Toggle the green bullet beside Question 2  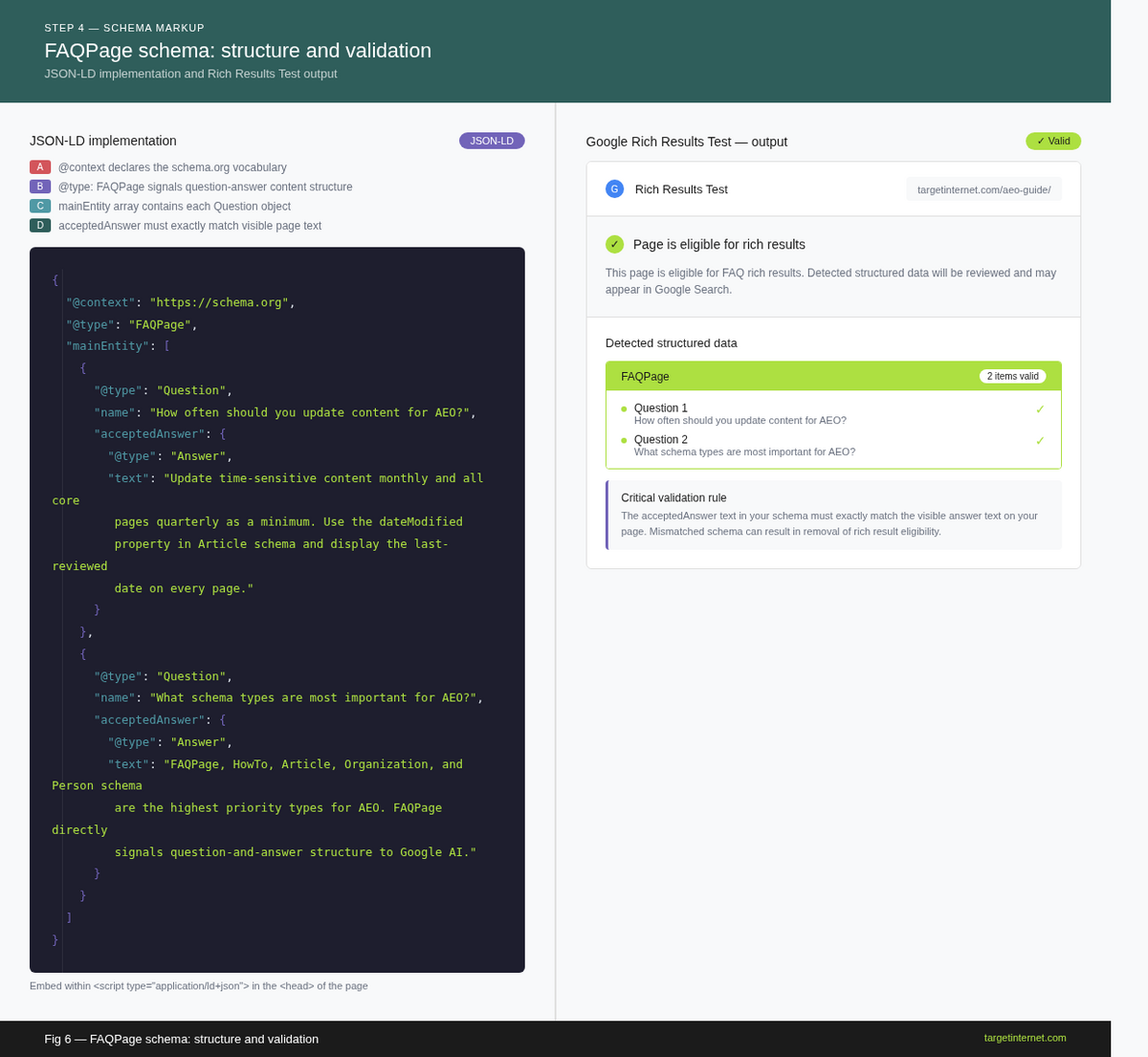click(x=624, y=439)
